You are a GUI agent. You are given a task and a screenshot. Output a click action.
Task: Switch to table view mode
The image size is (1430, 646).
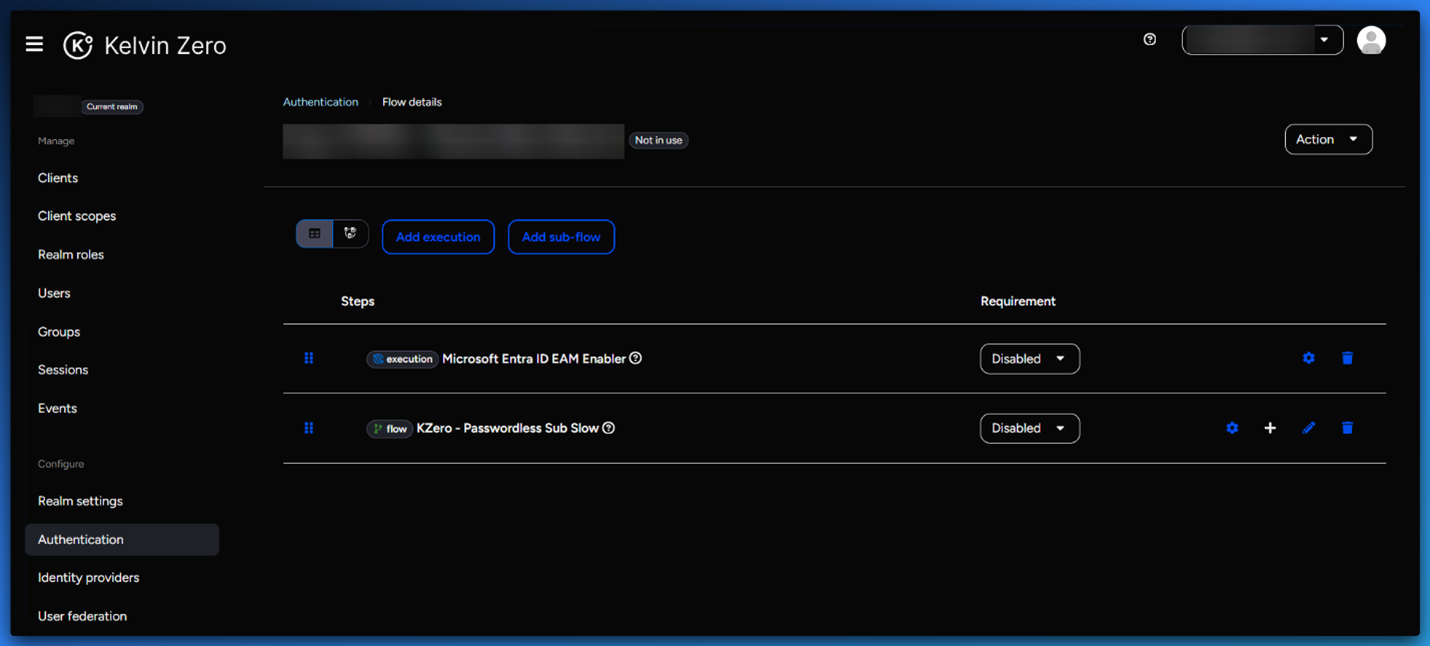click(315, 234)
